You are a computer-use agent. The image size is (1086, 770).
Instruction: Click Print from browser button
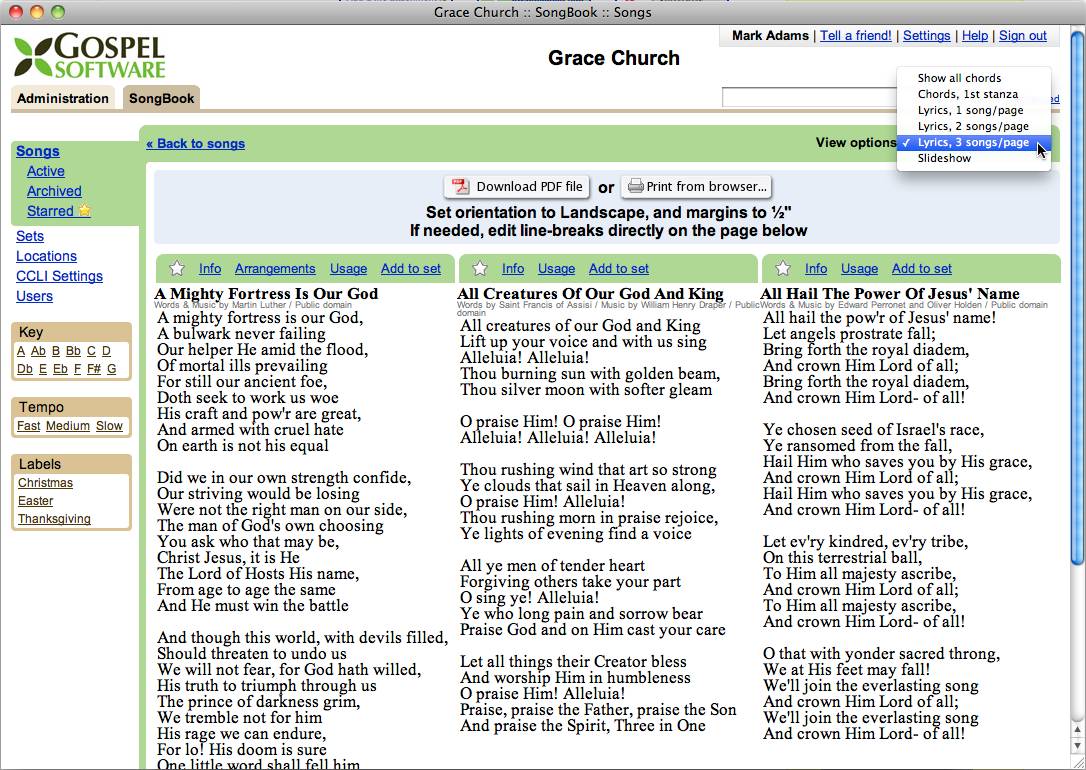(697, 186)
